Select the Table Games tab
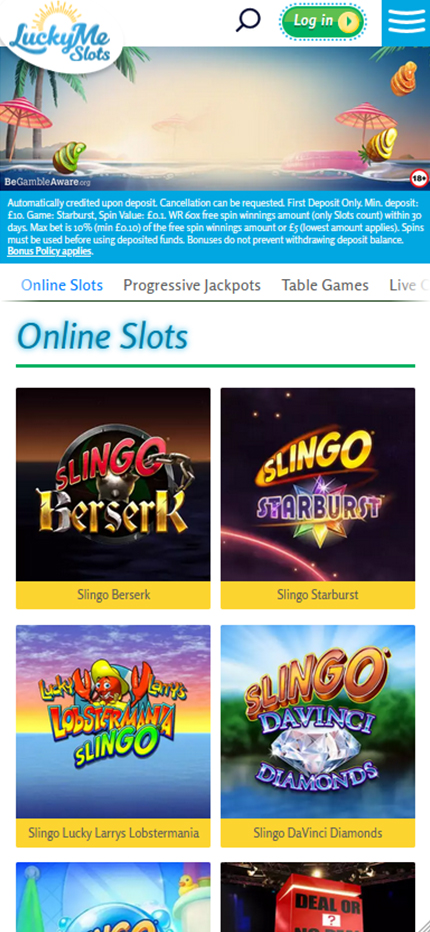Image resolution: width=430 pixels, height=932 pixels. pos(325,285)
